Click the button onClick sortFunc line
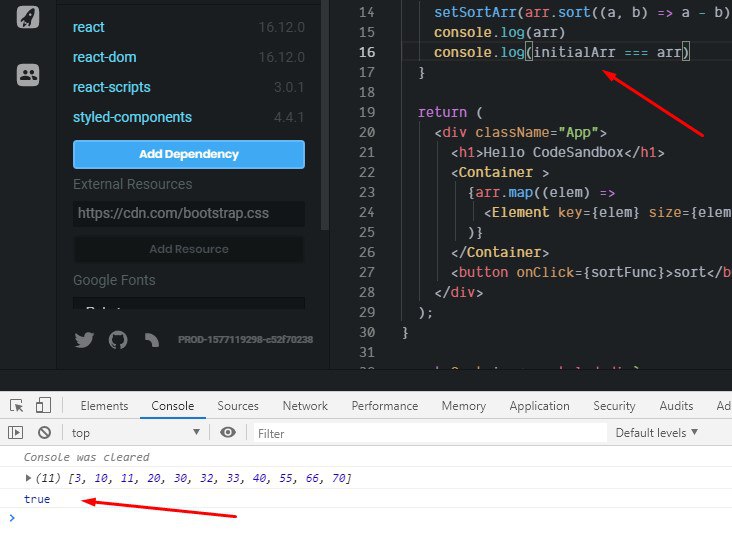Screen dimensions: 732x537 [591, 272]
